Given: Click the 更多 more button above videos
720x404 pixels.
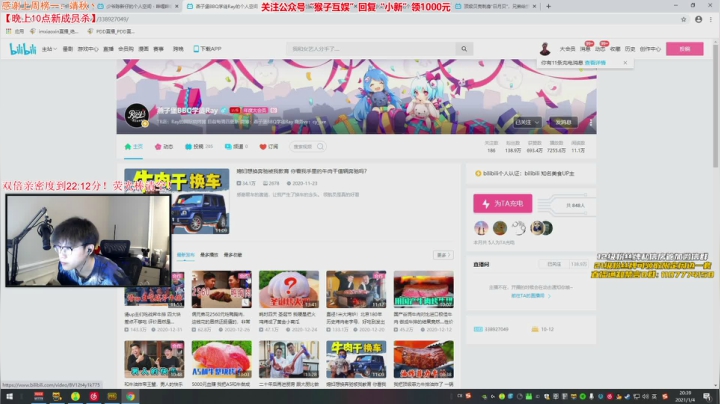Looking at the screenshot, I should click(443, 255).
